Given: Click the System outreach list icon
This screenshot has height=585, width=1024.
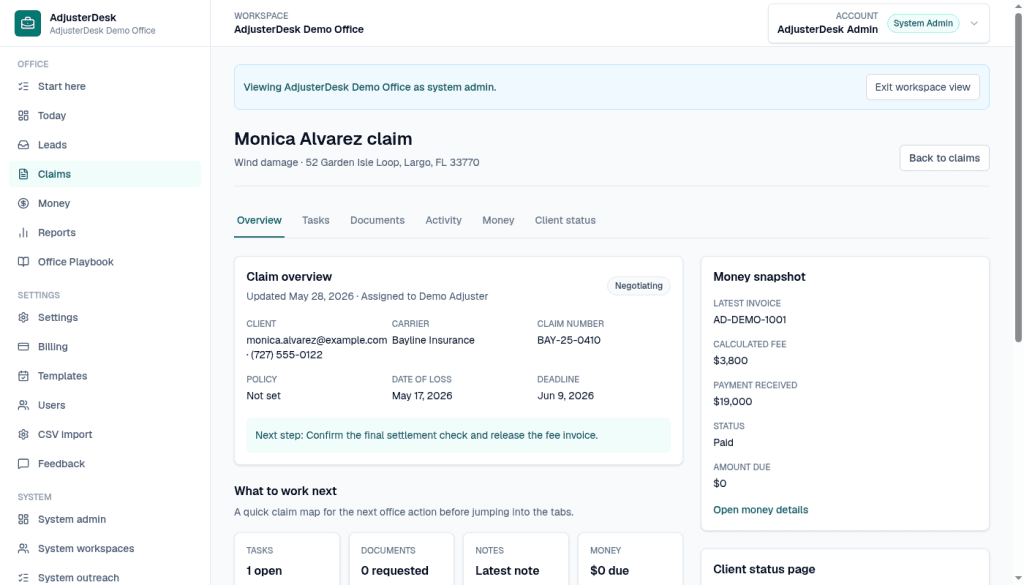Looking at the screenshot, I should click(x=24, y=578).
